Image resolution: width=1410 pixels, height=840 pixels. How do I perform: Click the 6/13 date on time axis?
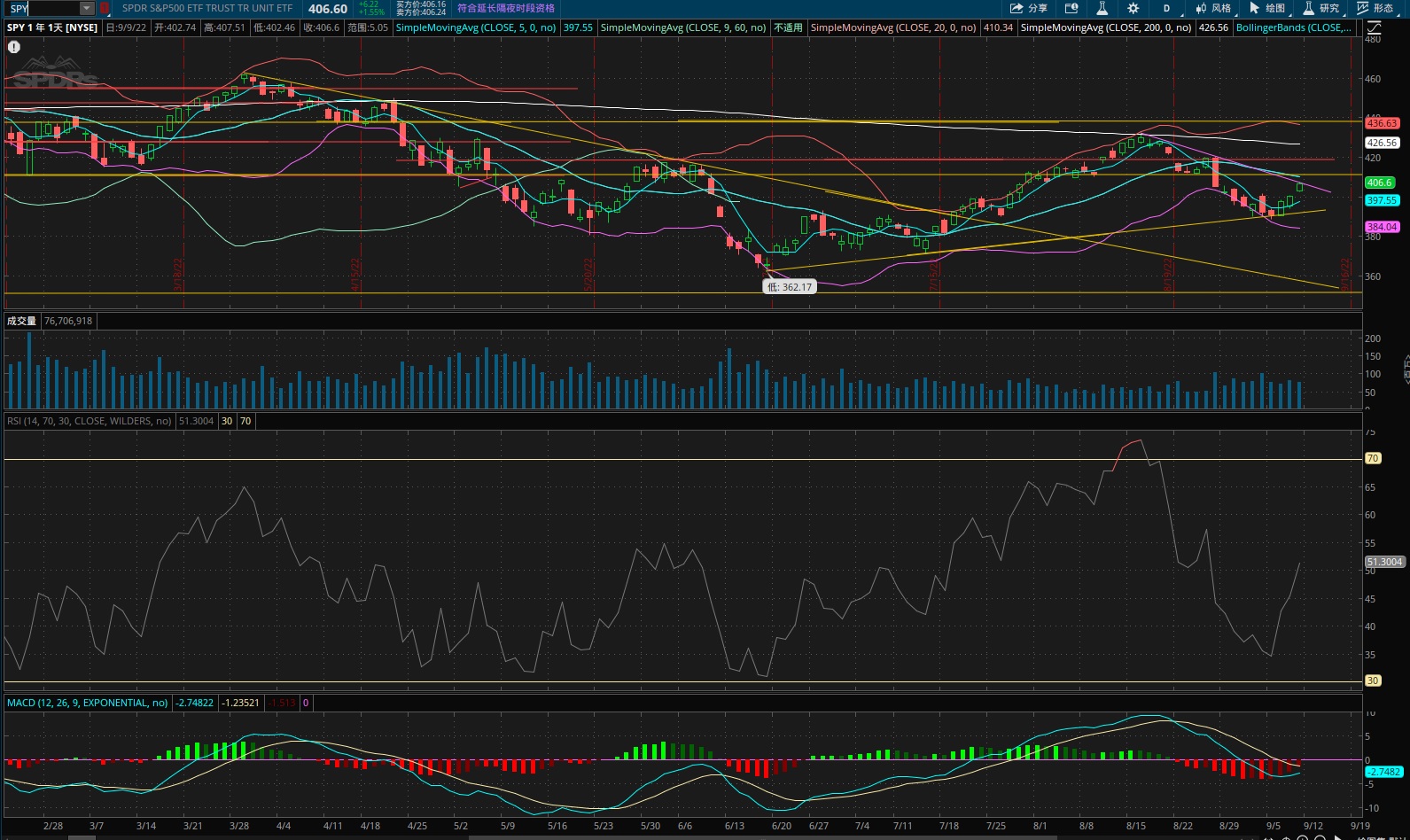coord(735,826)
